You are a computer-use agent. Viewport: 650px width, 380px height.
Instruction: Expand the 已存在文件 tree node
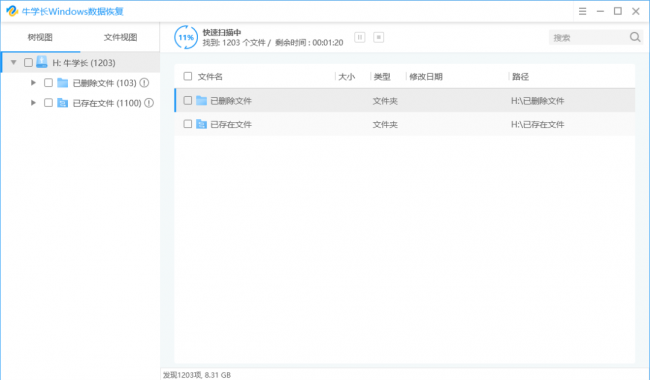click(33, 103)
